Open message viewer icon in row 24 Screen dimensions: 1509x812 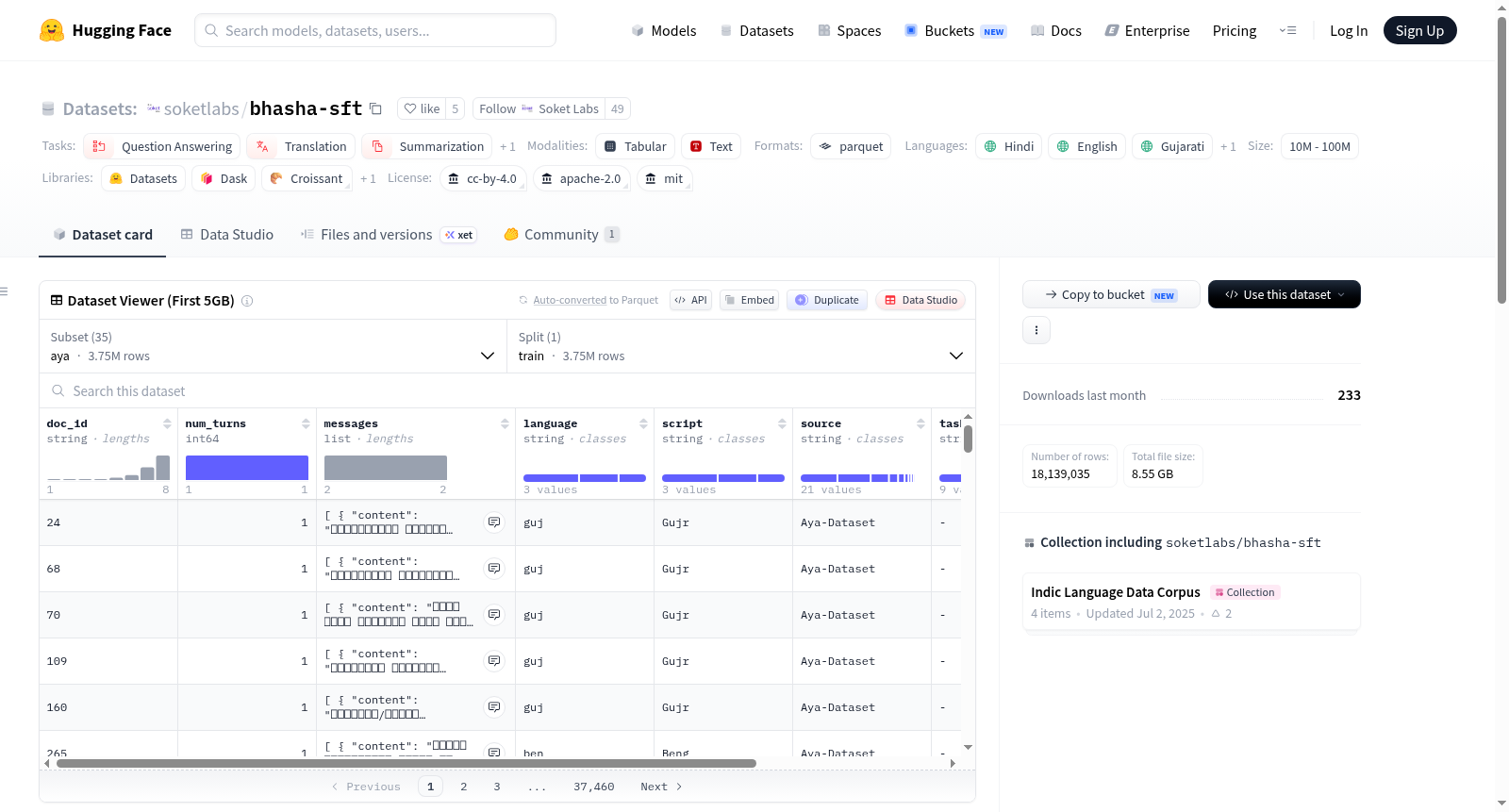(494, 522)
